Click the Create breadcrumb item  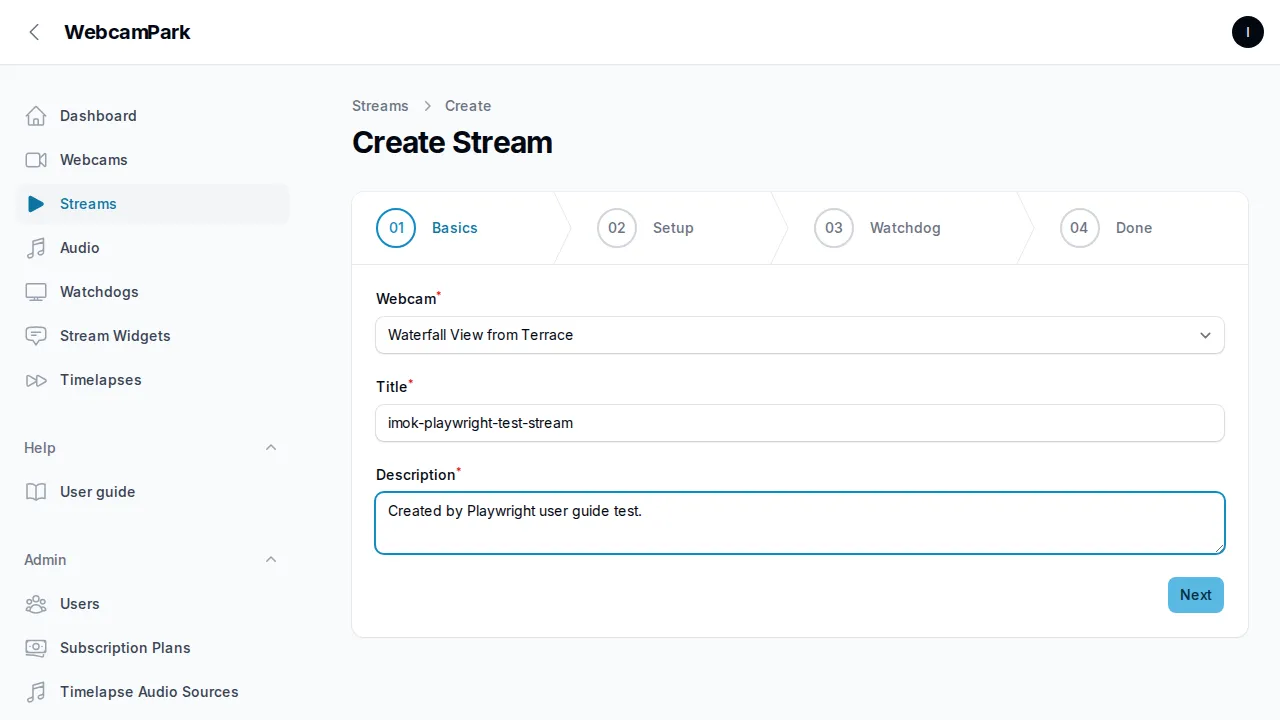(x=468, y=106)
